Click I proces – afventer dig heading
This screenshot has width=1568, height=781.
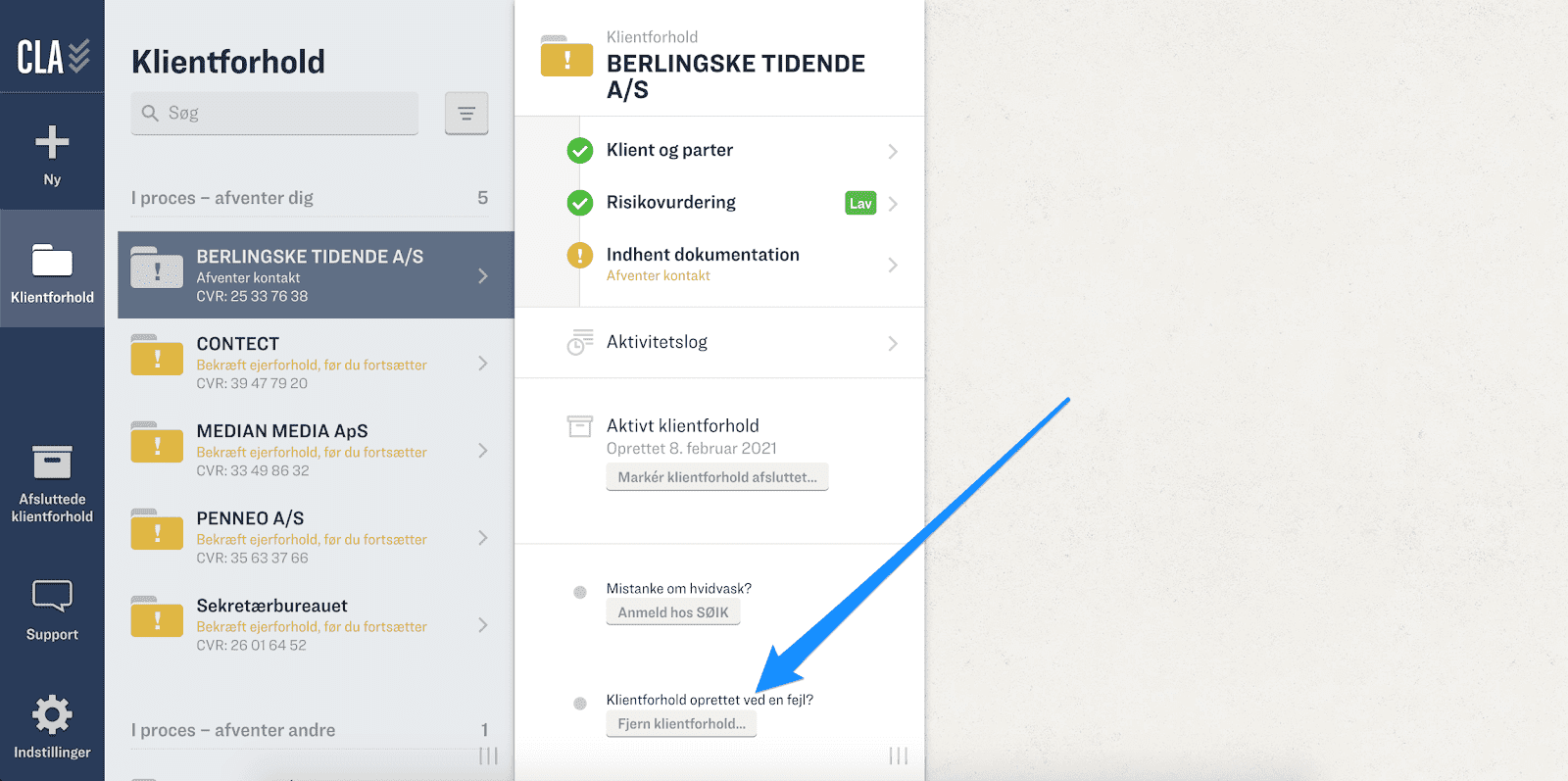222,198
